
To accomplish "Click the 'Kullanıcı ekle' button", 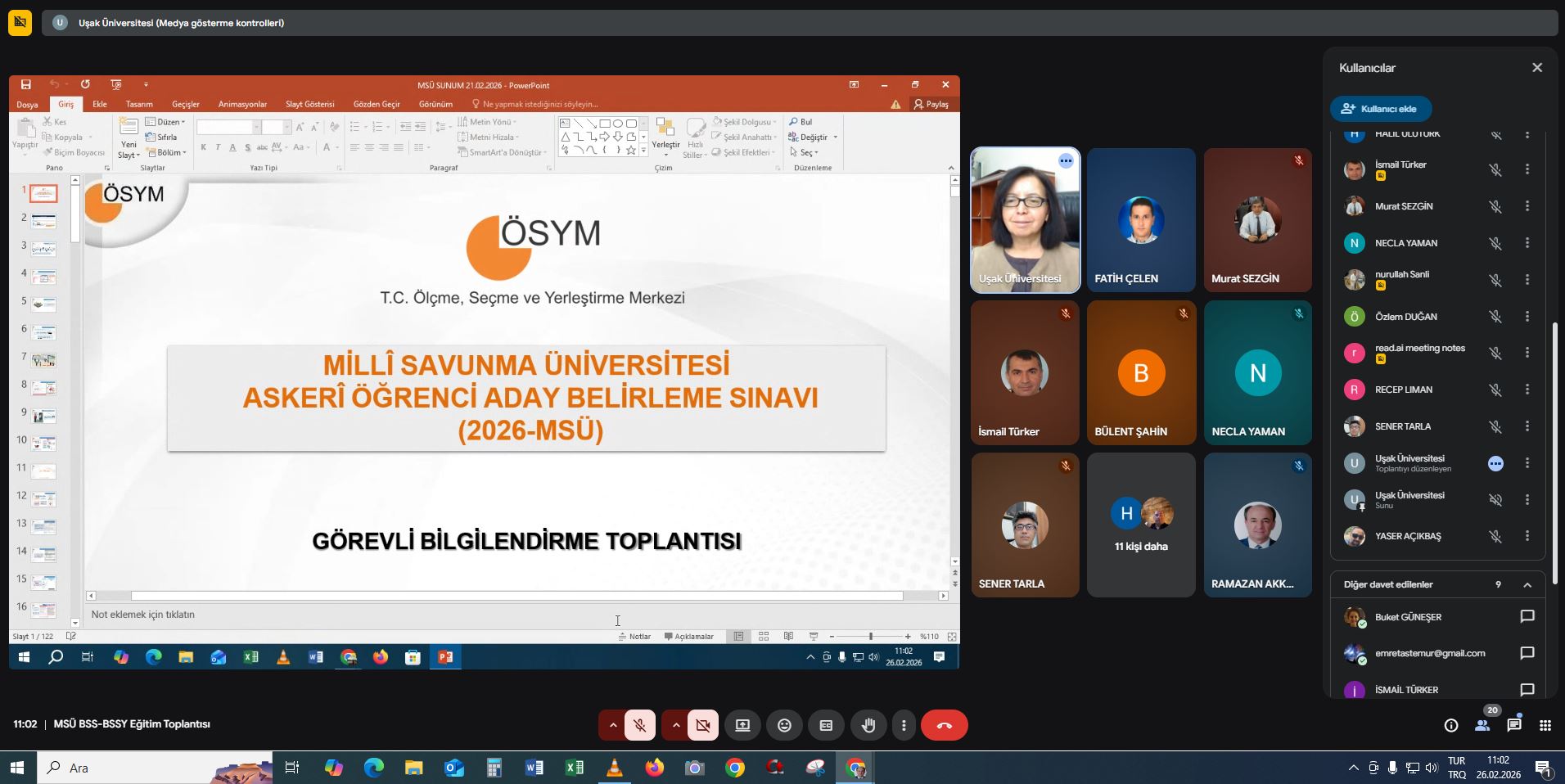I will click(1380, 109).
